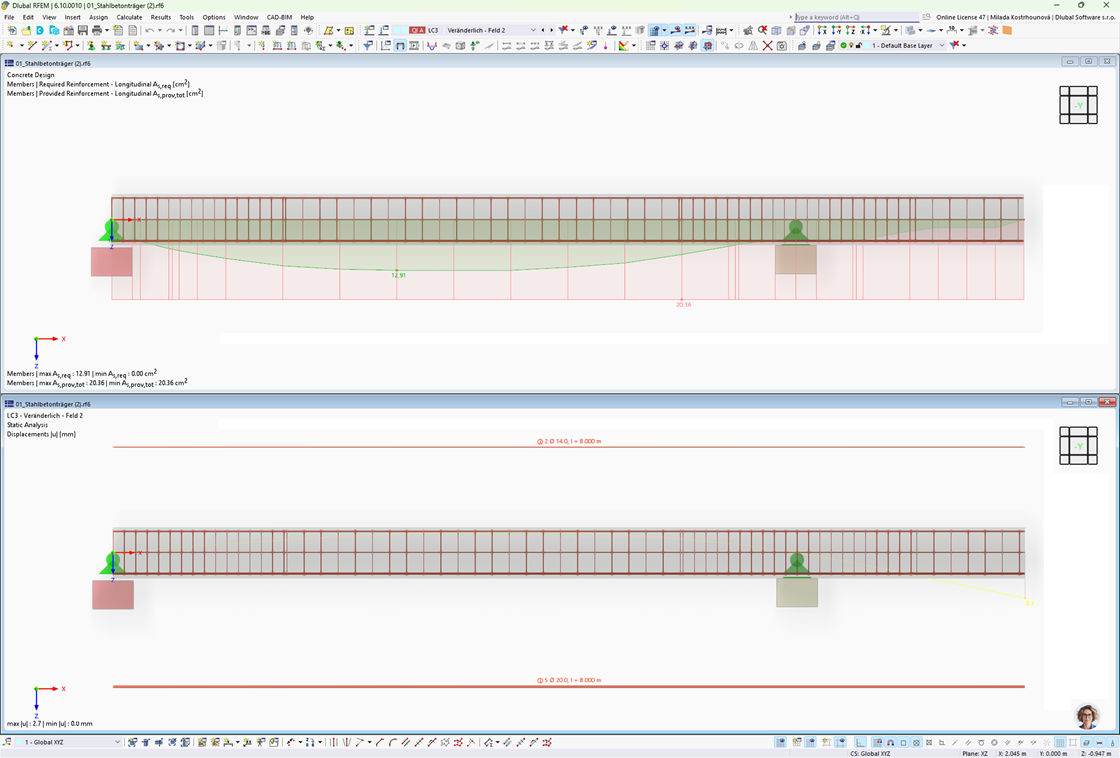This screenshot has height=758, width=1120.
Task: Click the support assistant avatar photo
Action: point(1087,716)
